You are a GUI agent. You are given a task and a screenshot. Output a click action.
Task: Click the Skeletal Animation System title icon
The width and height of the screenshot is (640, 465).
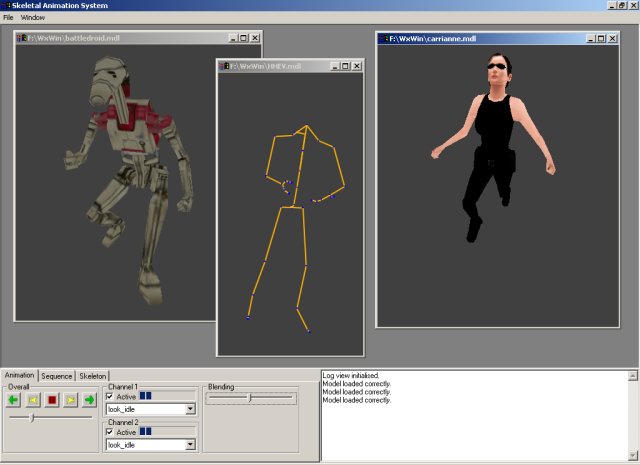point(6,5)
